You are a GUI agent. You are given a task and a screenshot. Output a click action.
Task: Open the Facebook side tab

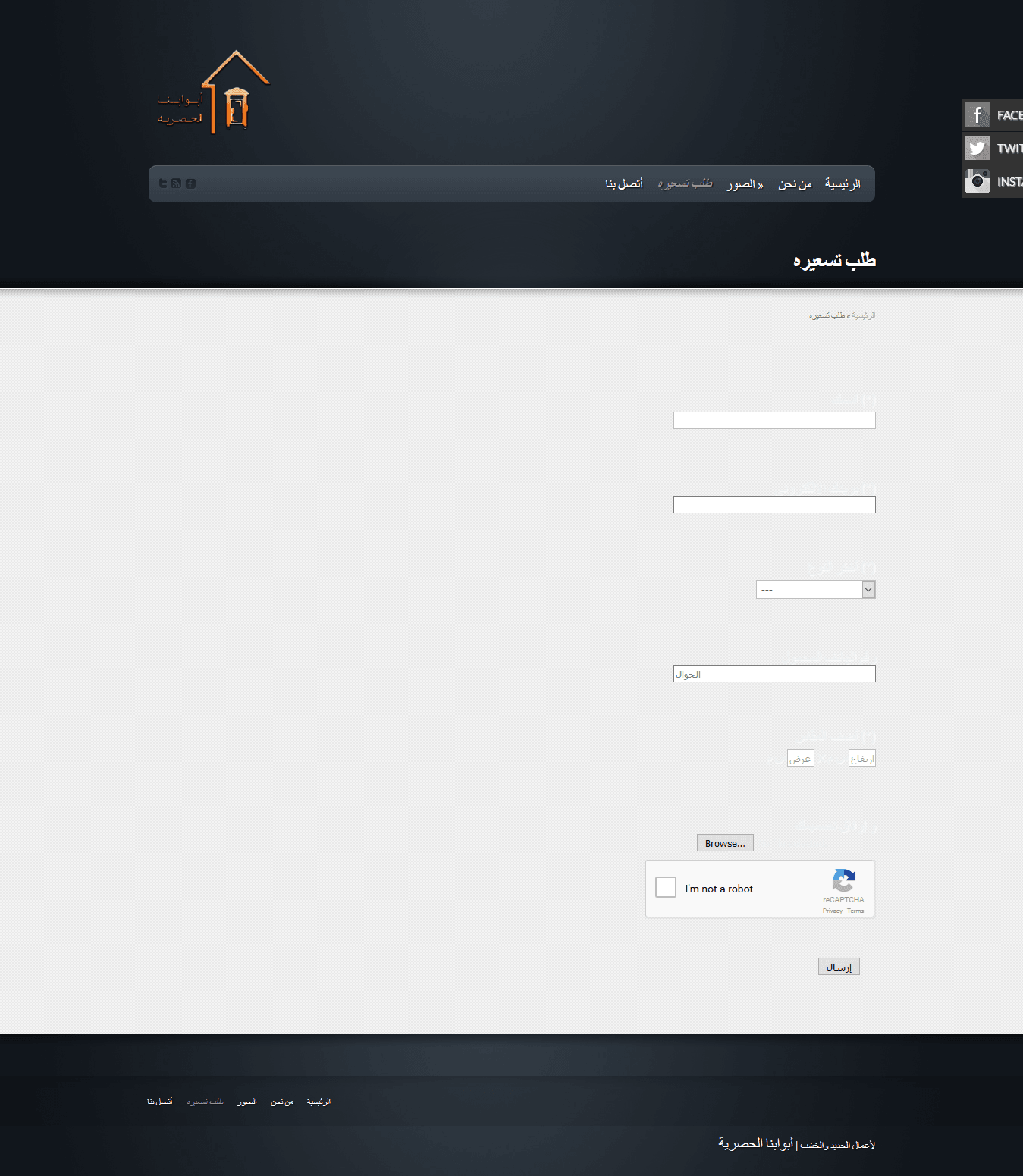[x=993, y=115]
